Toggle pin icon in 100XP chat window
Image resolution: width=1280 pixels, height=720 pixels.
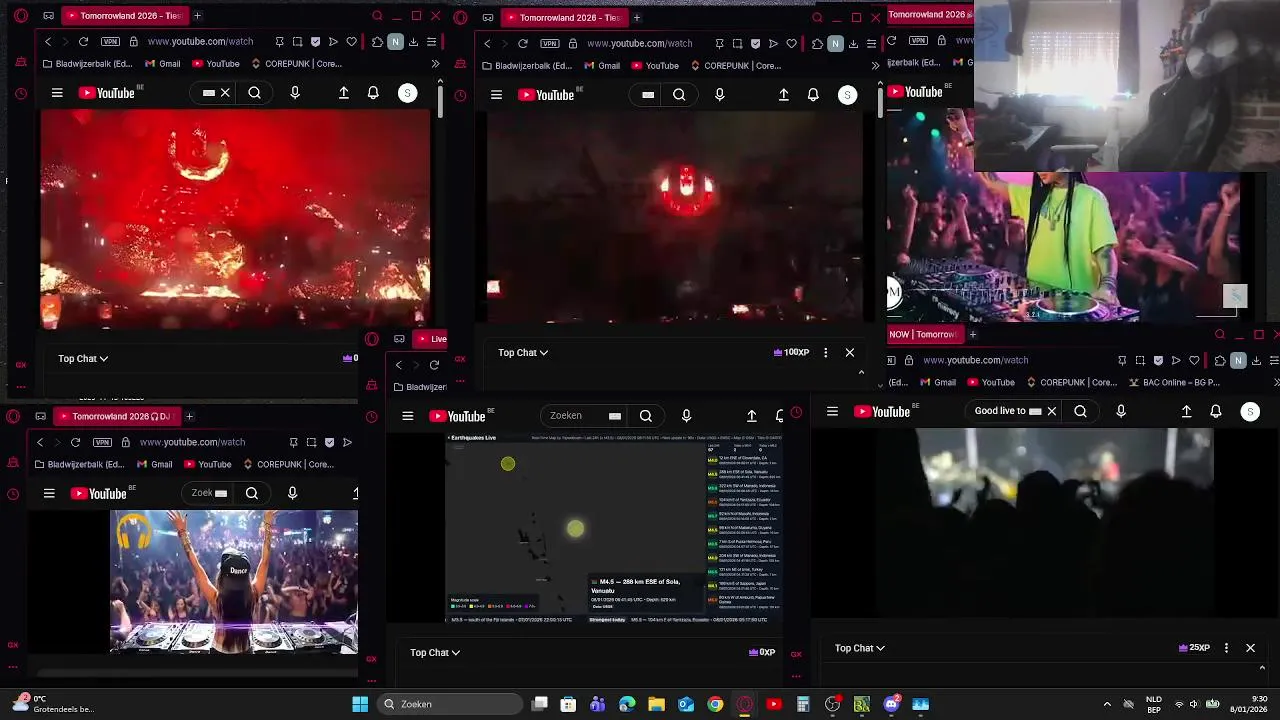(x=719, y=44)
